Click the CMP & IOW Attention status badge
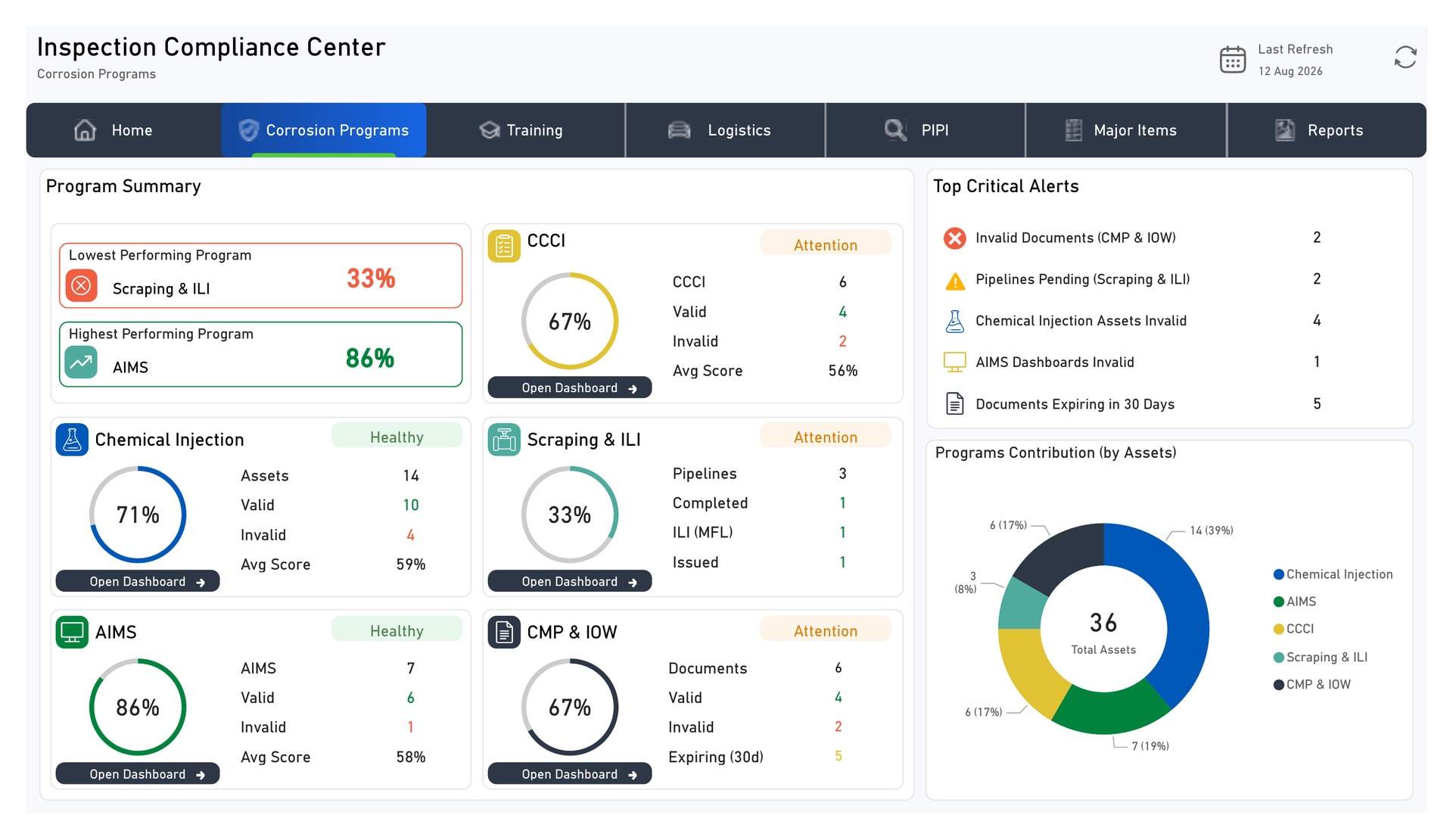Image resolution: width=1453 pixels, height=840 pixels. [826, 630]
